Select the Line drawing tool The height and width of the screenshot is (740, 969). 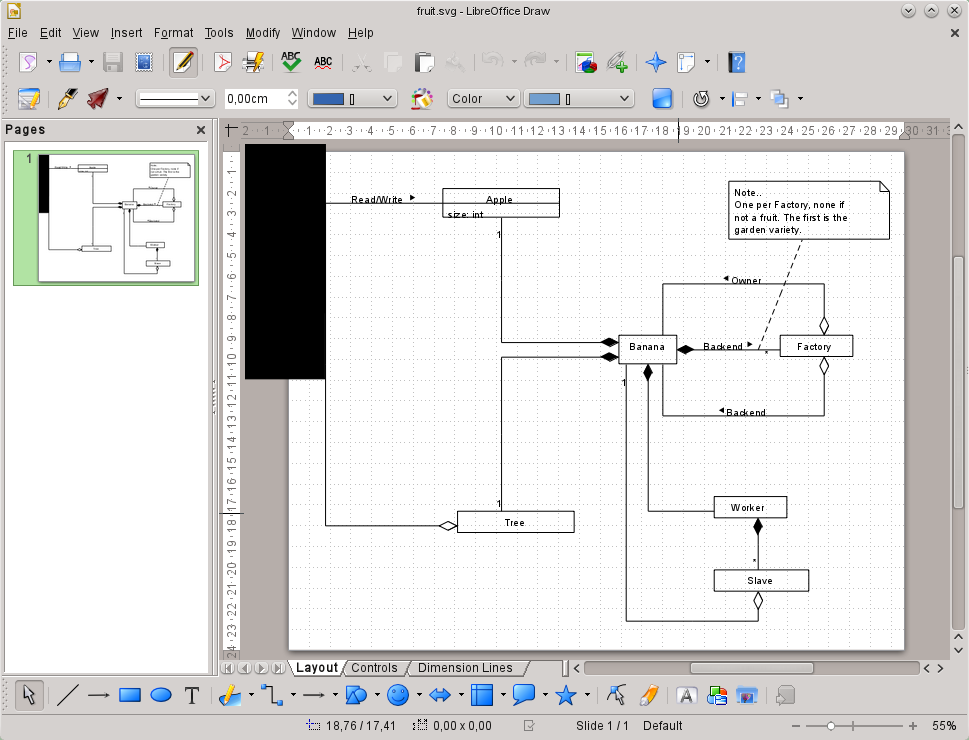67,696
